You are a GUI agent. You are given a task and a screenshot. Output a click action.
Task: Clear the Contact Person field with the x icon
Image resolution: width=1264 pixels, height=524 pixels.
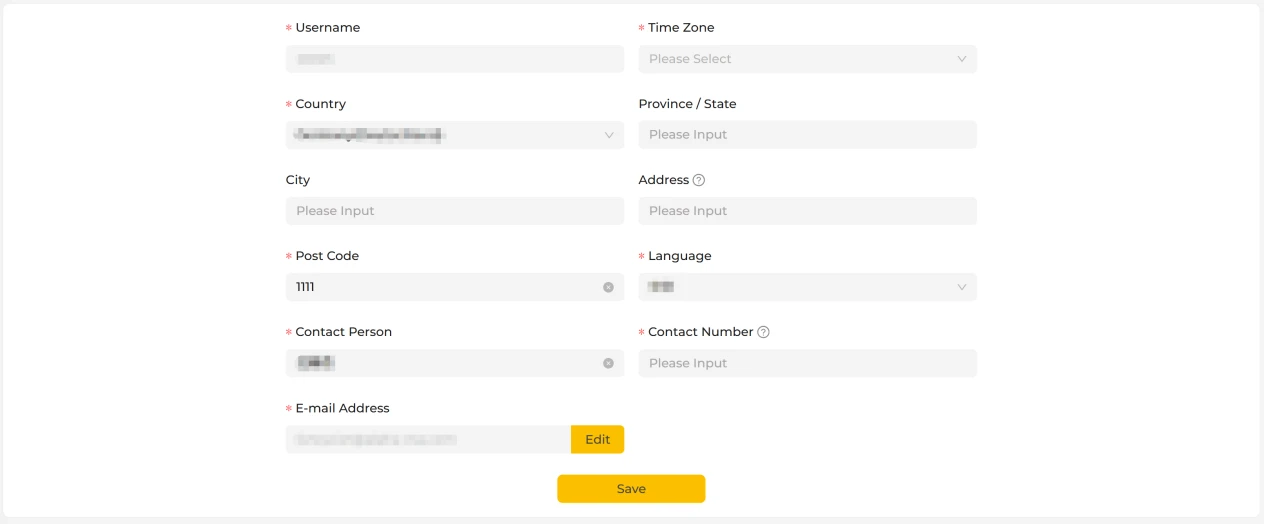pos(608,363)
